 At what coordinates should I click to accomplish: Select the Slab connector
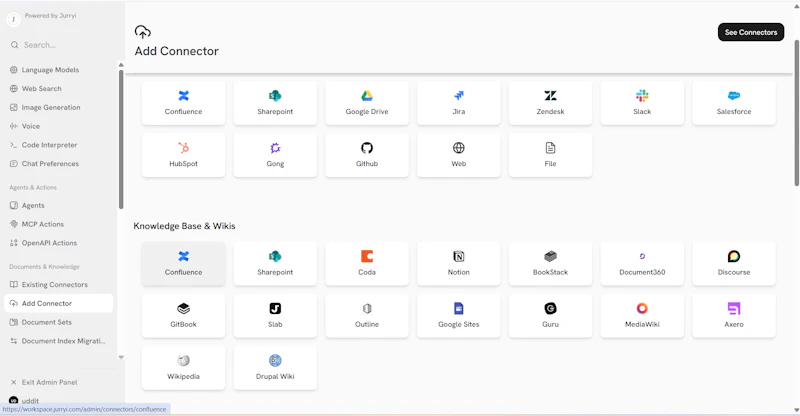275,315
